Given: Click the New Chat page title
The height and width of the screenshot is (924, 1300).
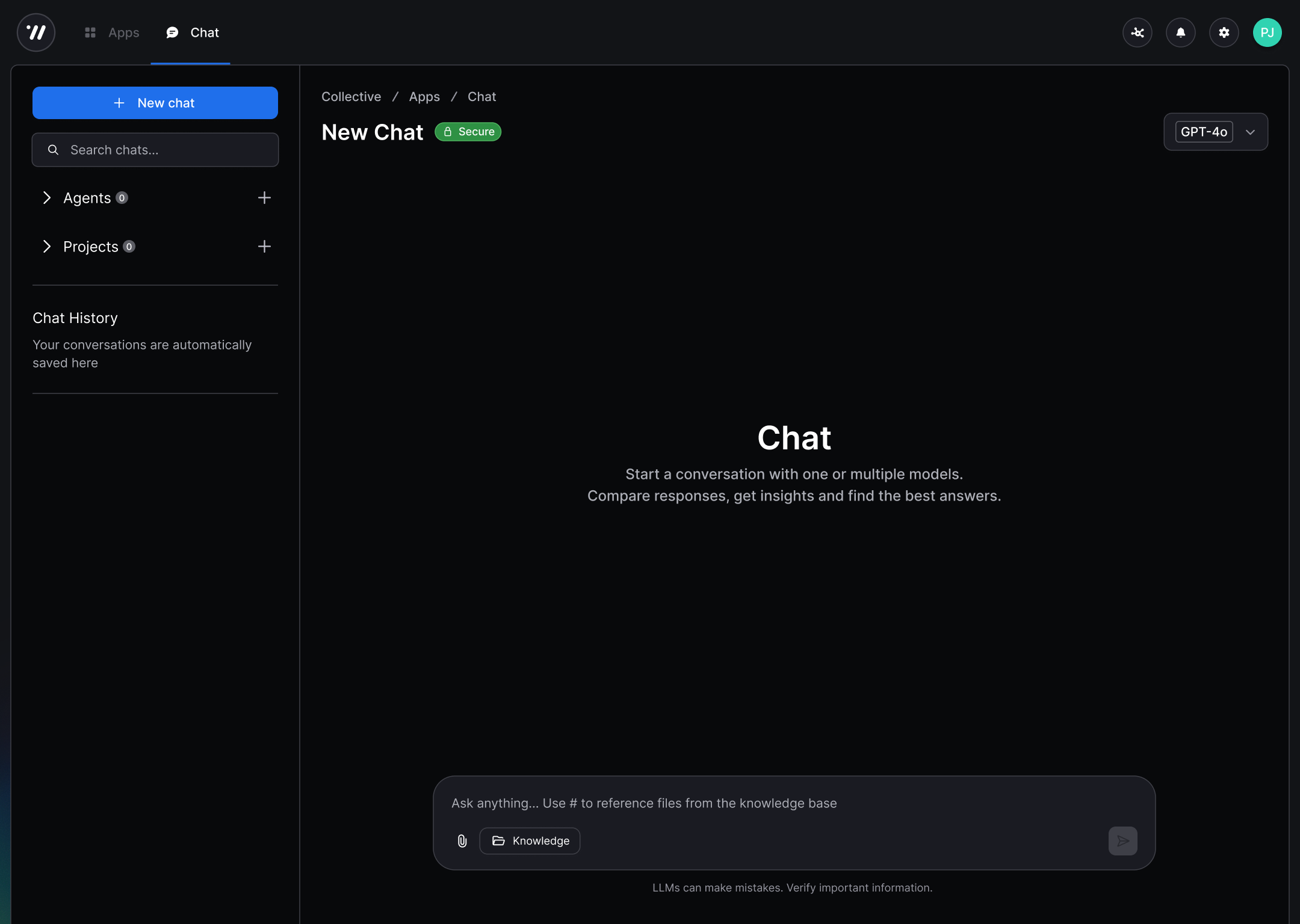Looking at the screenshot, I should point(373,132).
